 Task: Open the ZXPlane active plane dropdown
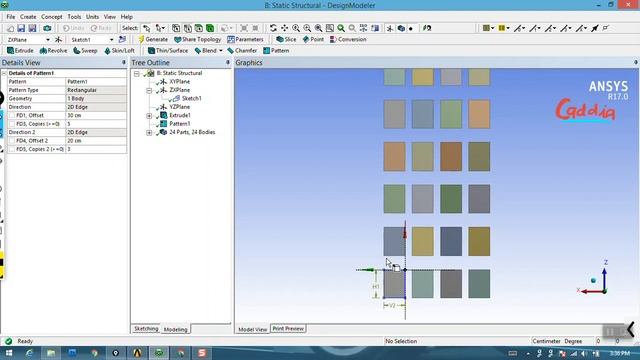click(48, 40)
